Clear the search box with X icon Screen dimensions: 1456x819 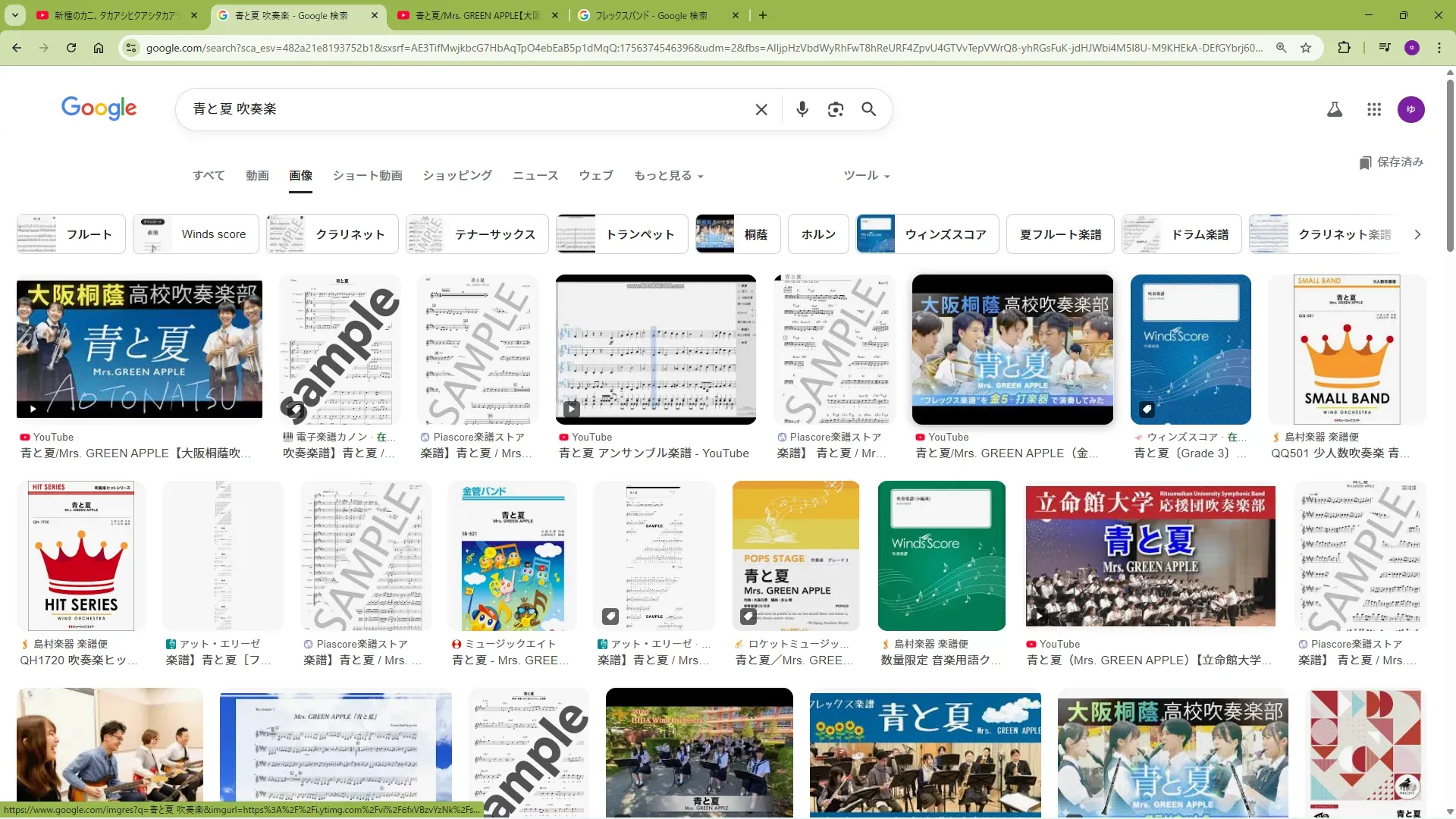point(761,109)
